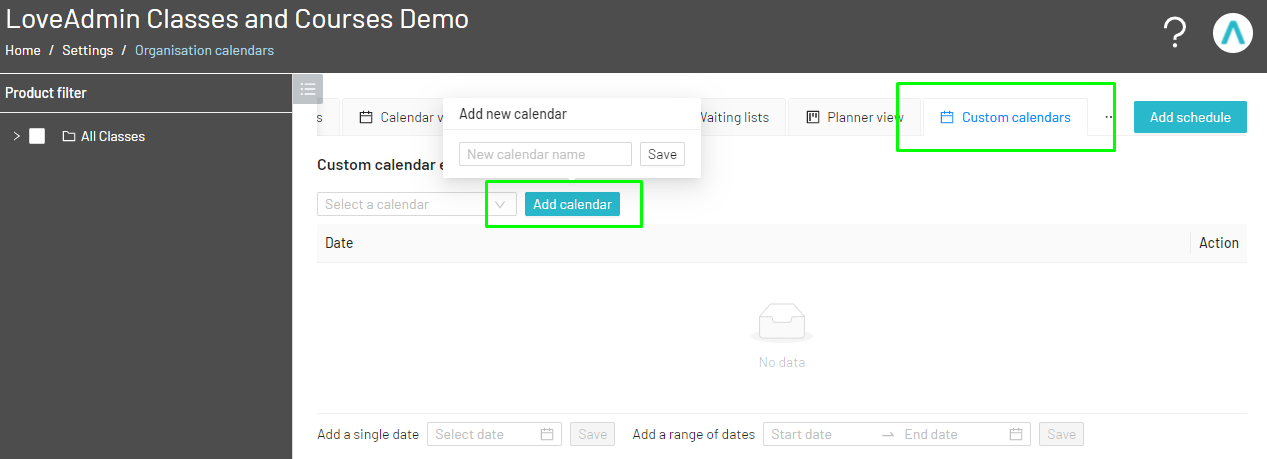Open Organisation calendars breadcrumb link
This screenshot has height=459, width=1267.
pos(204,50)
